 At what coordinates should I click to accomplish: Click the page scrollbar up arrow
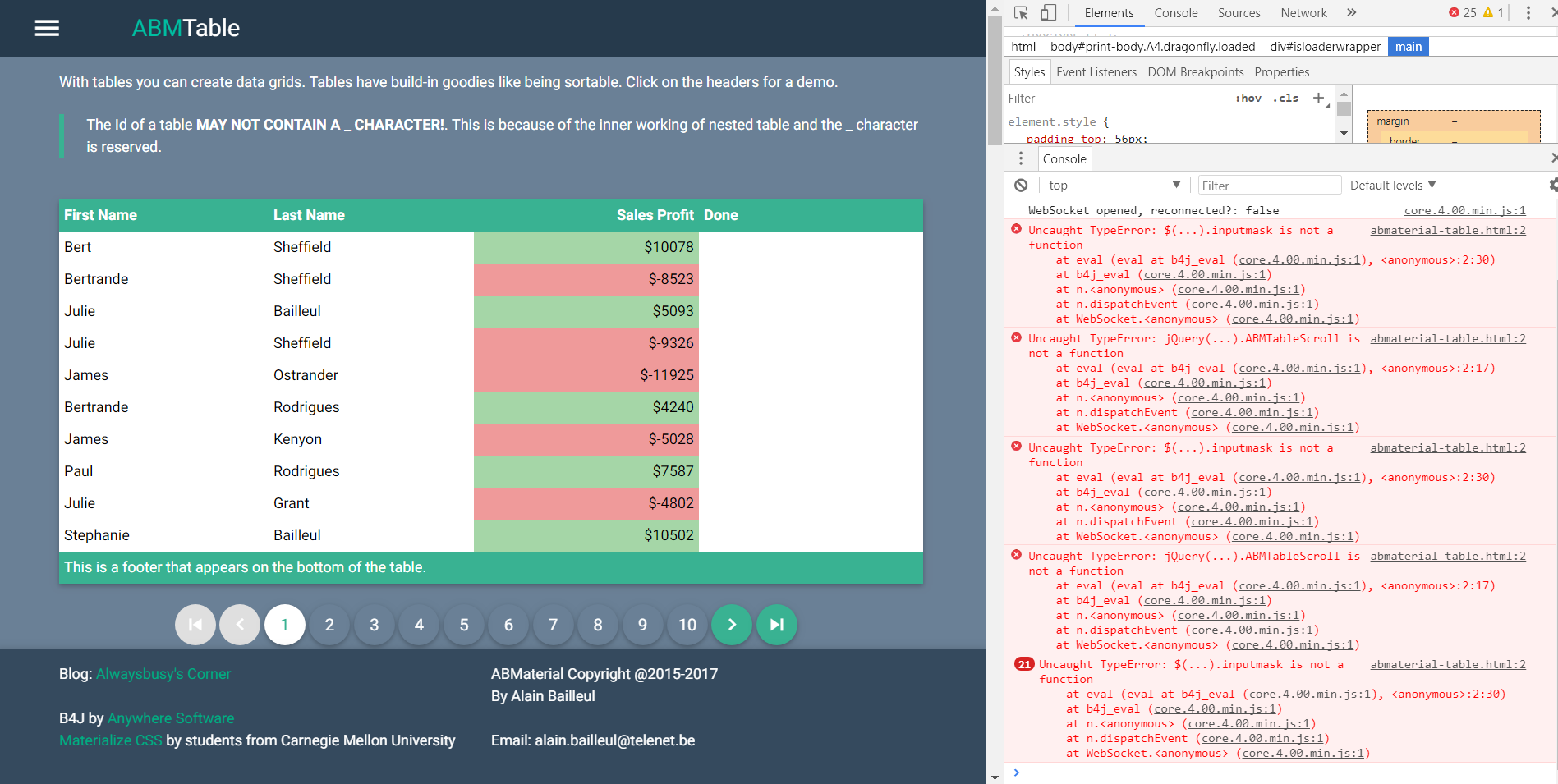point(995,7)
